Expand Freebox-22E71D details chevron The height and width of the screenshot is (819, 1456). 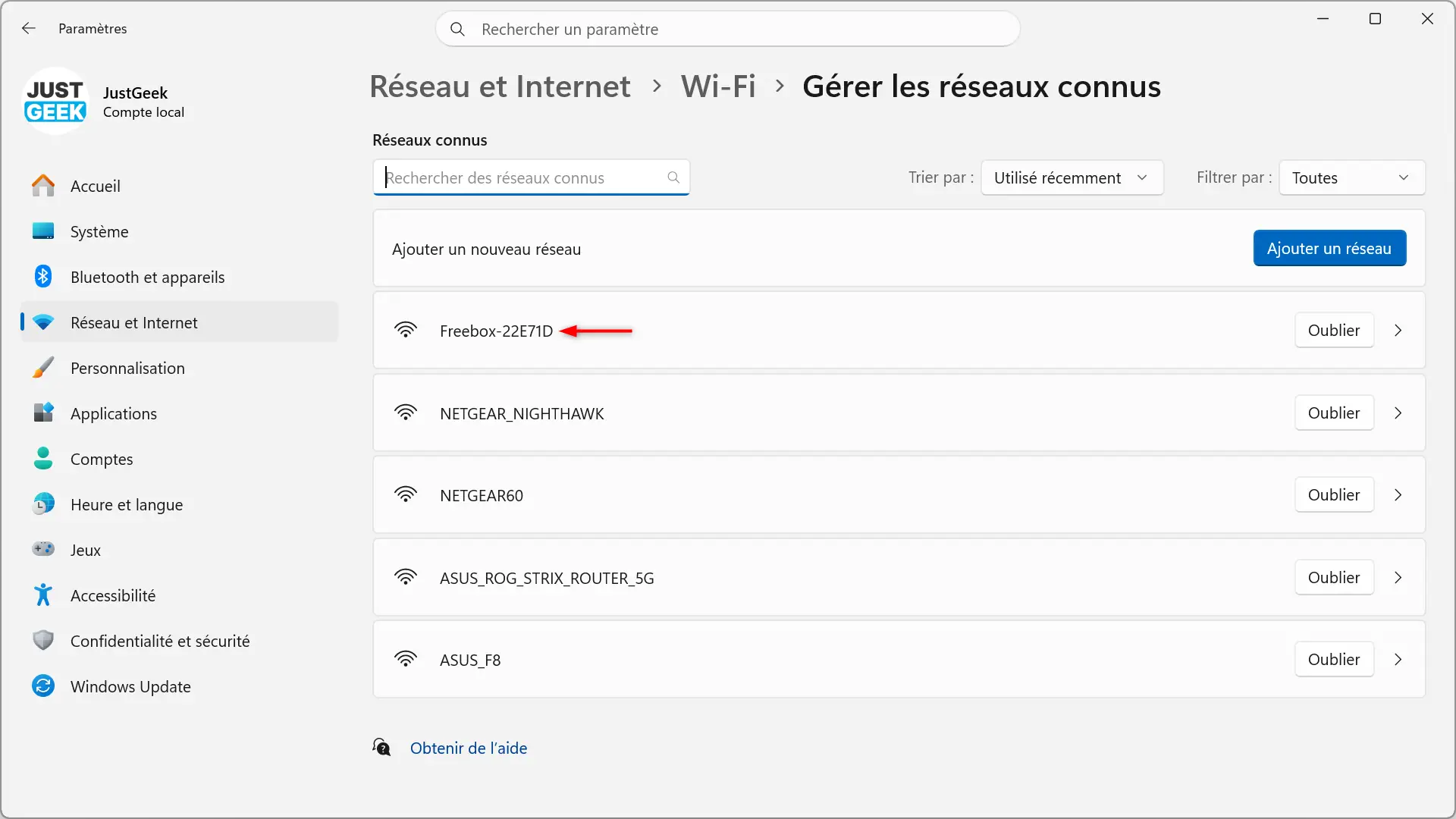1398,331
